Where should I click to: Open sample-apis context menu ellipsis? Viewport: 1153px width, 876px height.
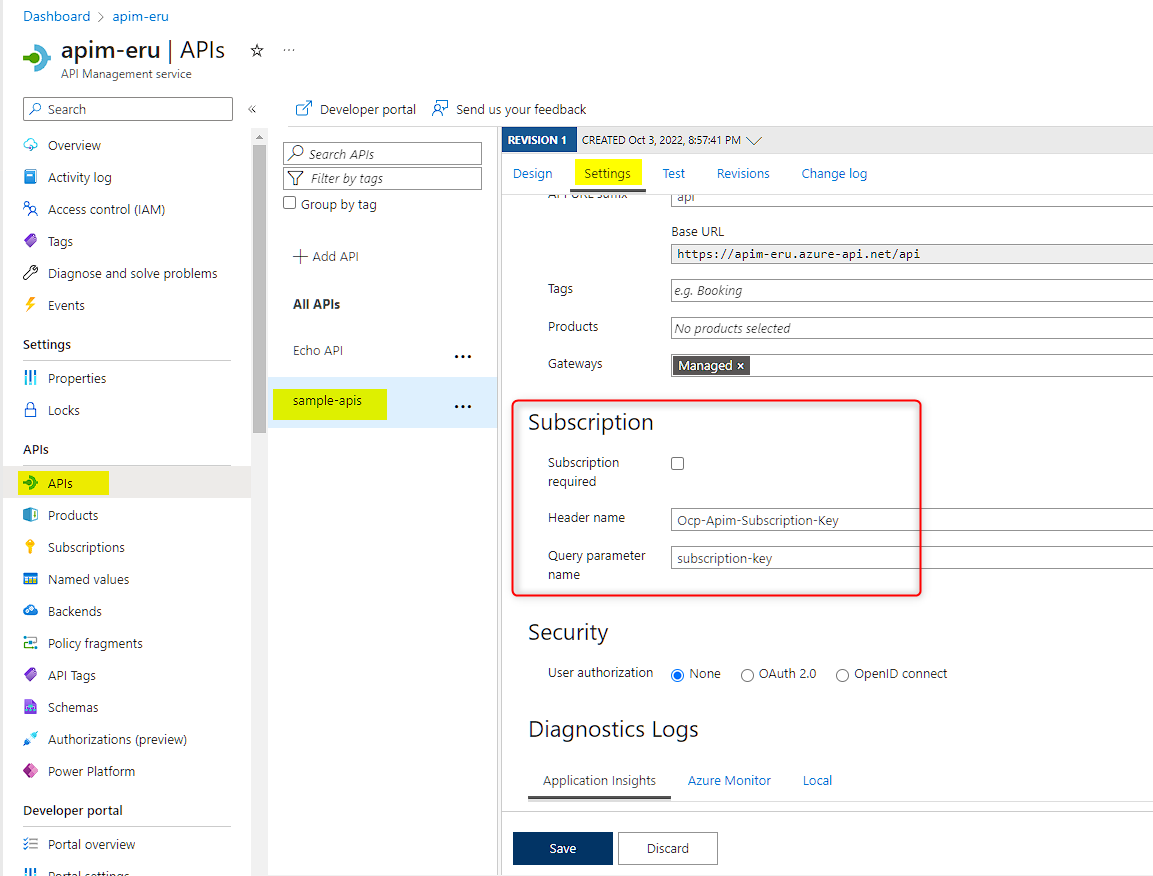click(x=463, y=407)
